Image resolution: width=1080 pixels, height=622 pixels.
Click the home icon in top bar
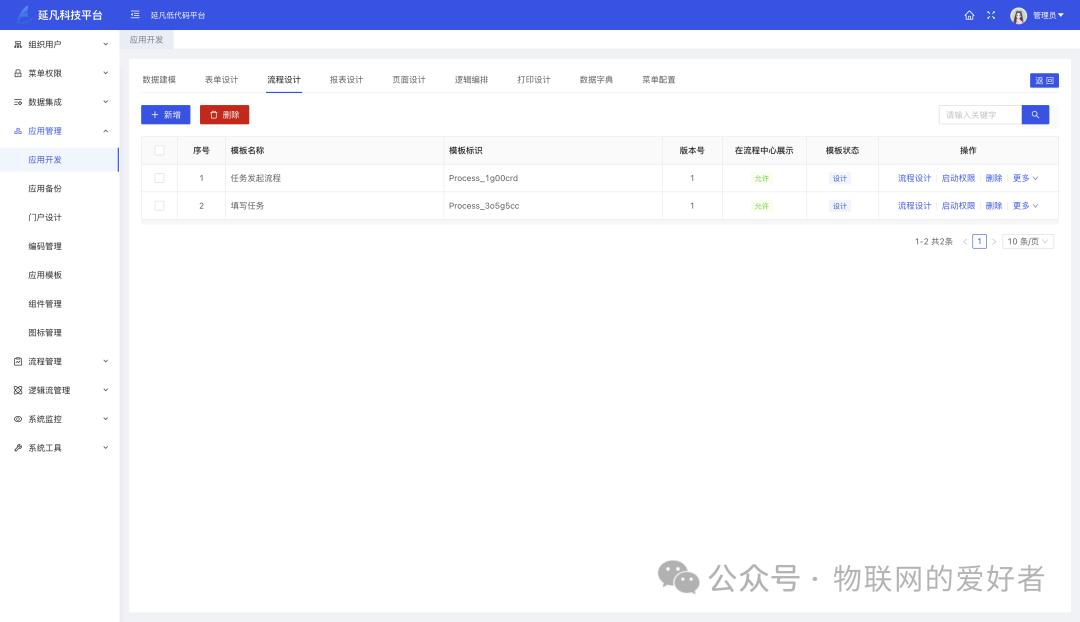[x=969, y=15]
